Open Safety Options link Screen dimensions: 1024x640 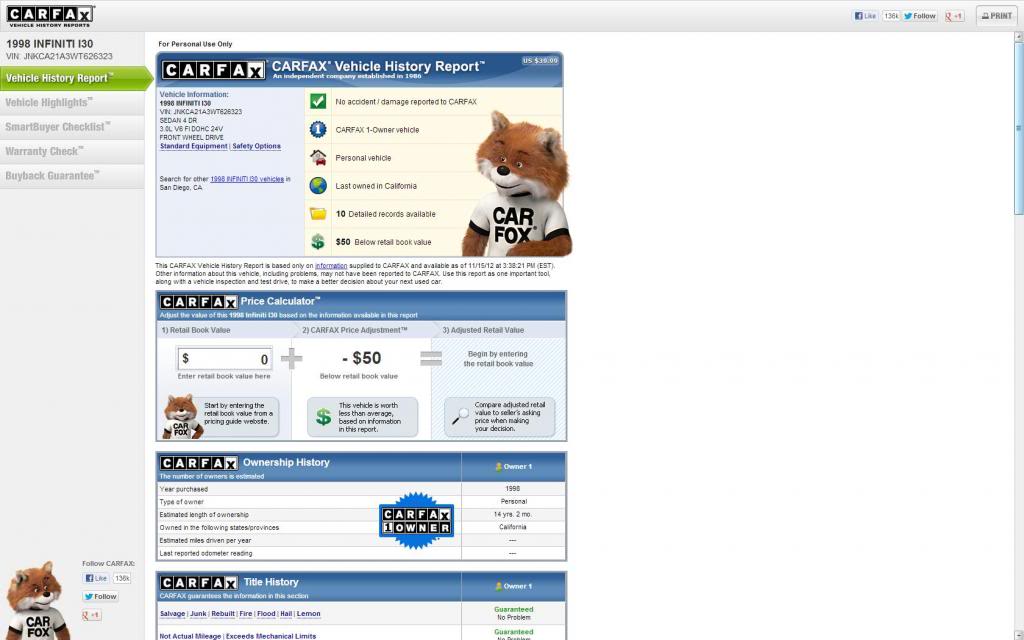[x=257, y=146]
